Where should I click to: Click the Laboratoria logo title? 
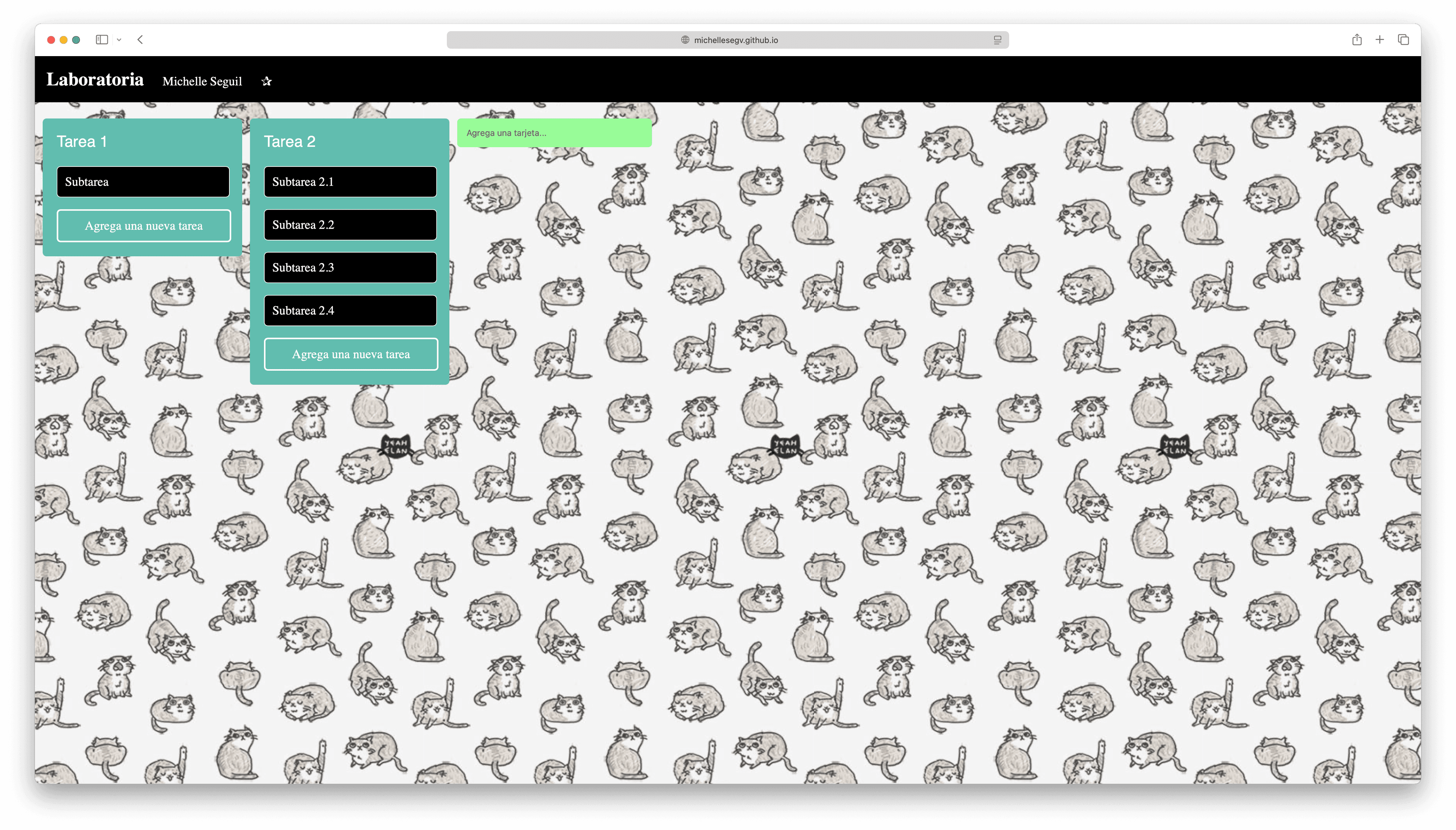(94, 80)
